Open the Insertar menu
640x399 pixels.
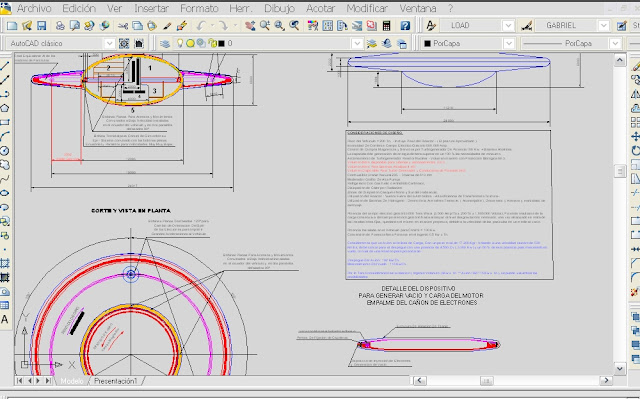click(151, 8)
